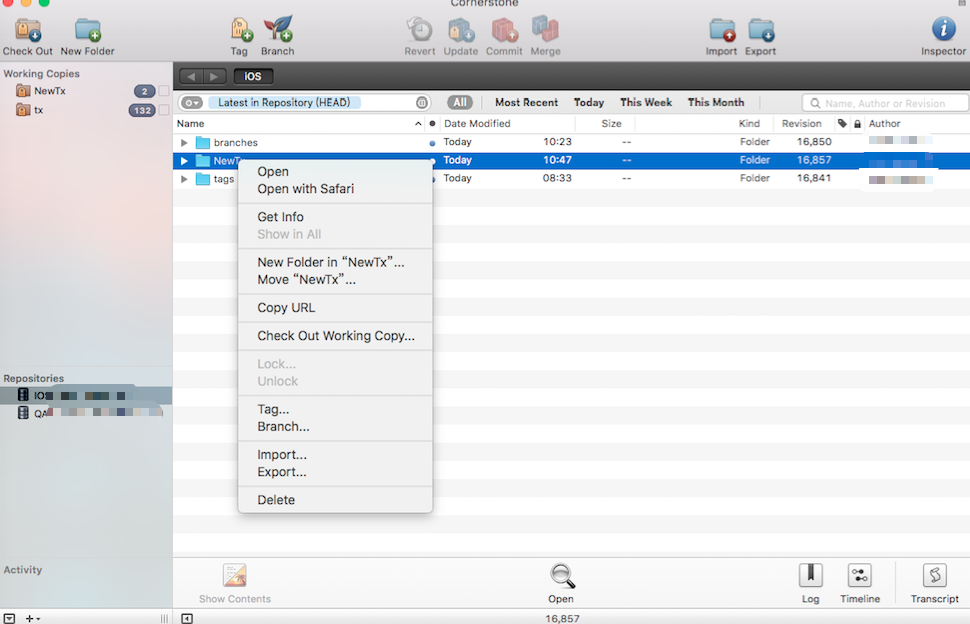Screen dimensions: 970x624
Task: Click the tag column header icon
Action: pyautogui.click(x=842, y=124)
